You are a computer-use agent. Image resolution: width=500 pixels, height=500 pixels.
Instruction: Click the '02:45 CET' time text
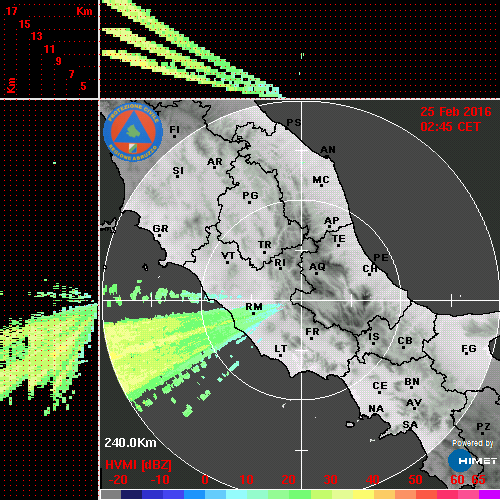pyautogui.click(x=450, y=127)
